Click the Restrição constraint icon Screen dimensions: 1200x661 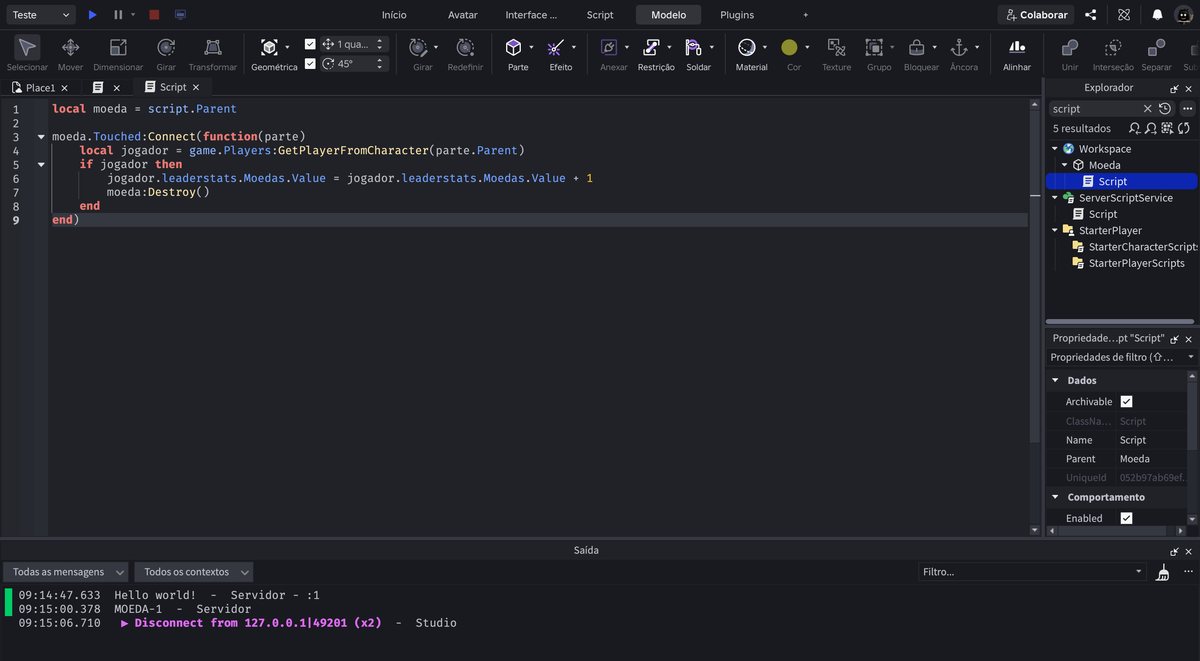[x=651, y=47]
